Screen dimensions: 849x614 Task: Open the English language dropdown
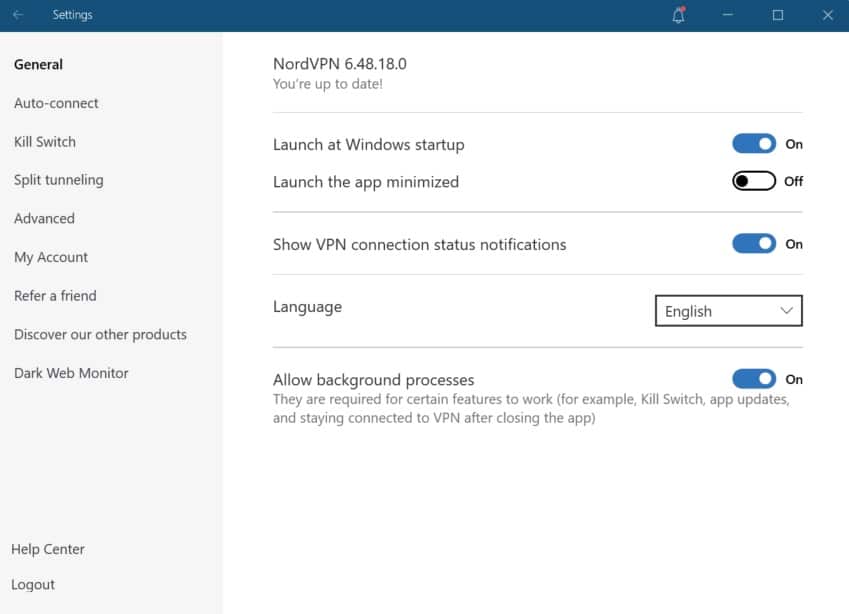728,311
